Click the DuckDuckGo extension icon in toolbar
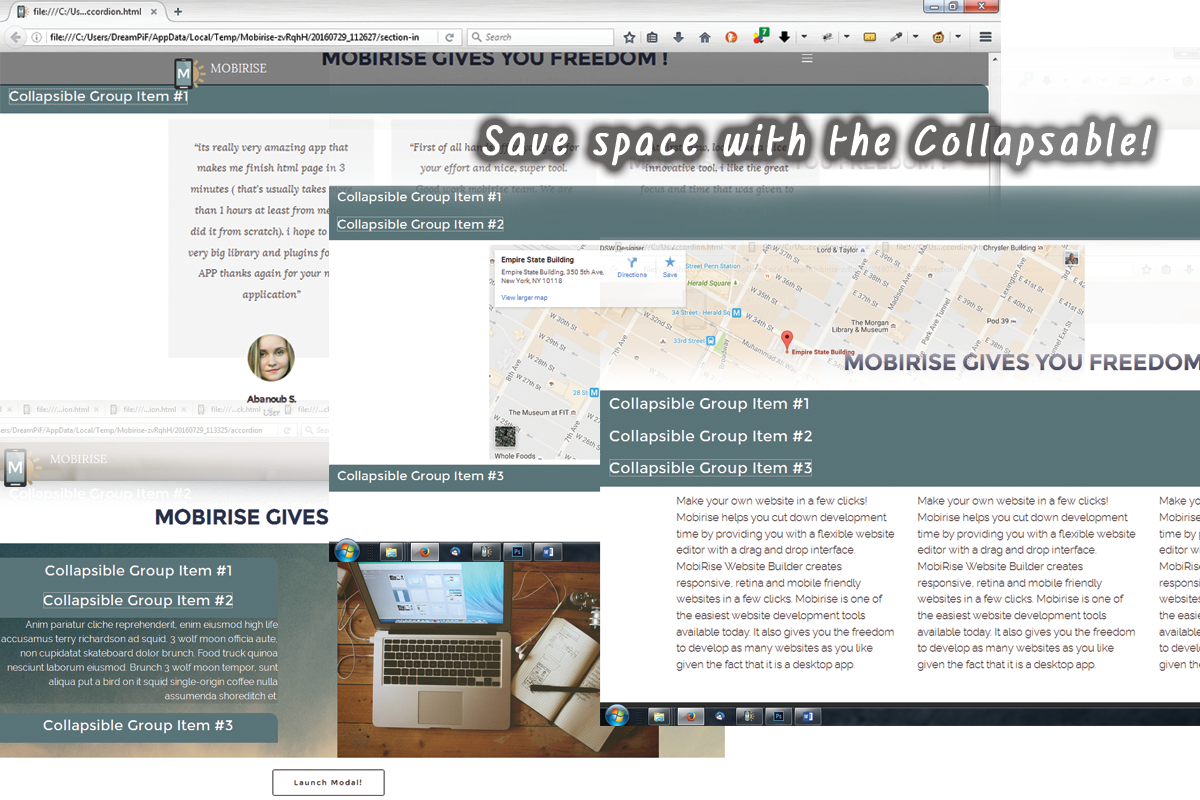The height and width of the screenshot is (800, 1200). pyautogui.click(x=731, y=37)
